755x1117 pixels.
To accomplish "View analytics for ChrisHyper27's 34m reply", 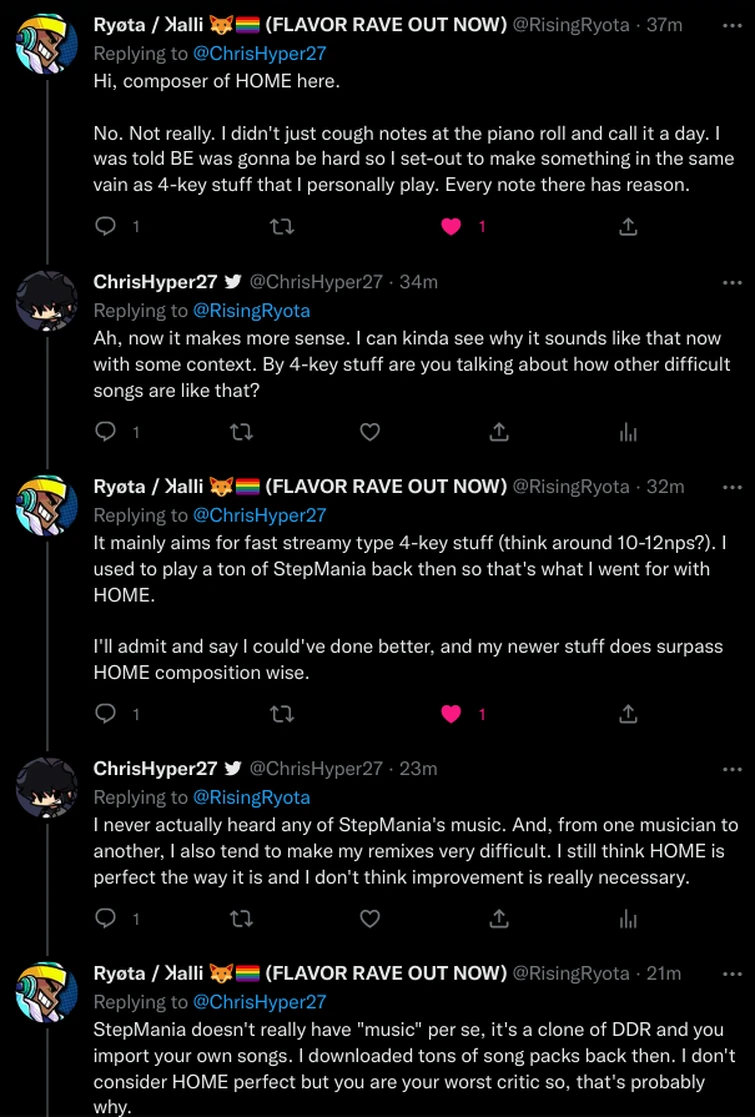I will [x=628, y=432].
